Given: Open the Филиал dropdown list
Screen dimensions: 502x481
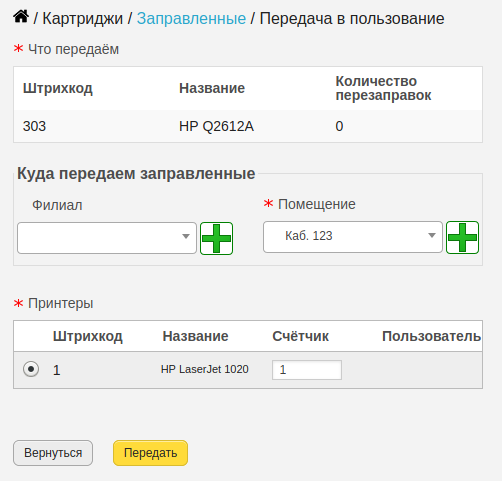Looking at the screenshot, I should pos(107,238).
